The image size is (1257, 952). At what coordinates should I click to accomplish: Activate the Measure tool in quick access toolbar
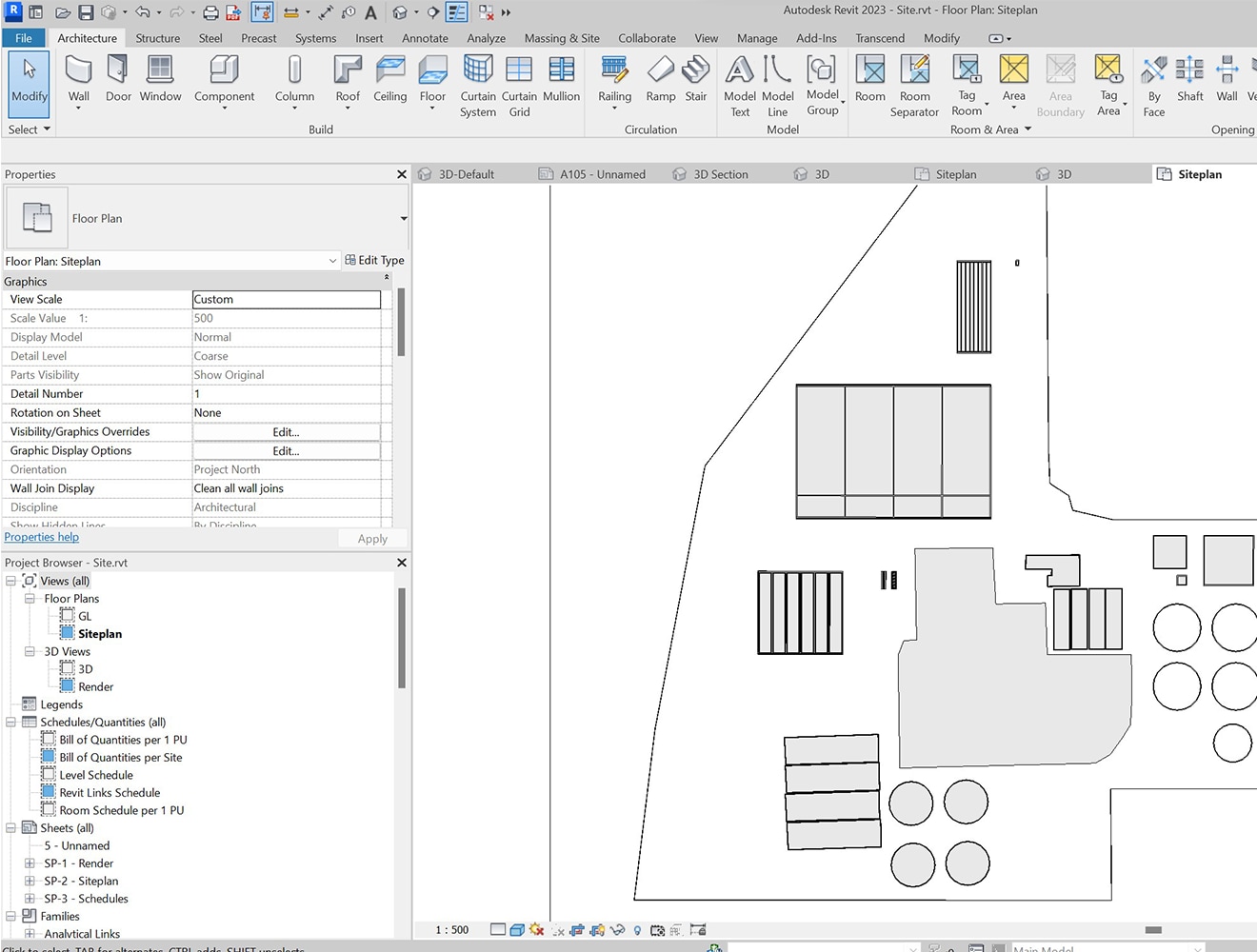pos(325,11)
